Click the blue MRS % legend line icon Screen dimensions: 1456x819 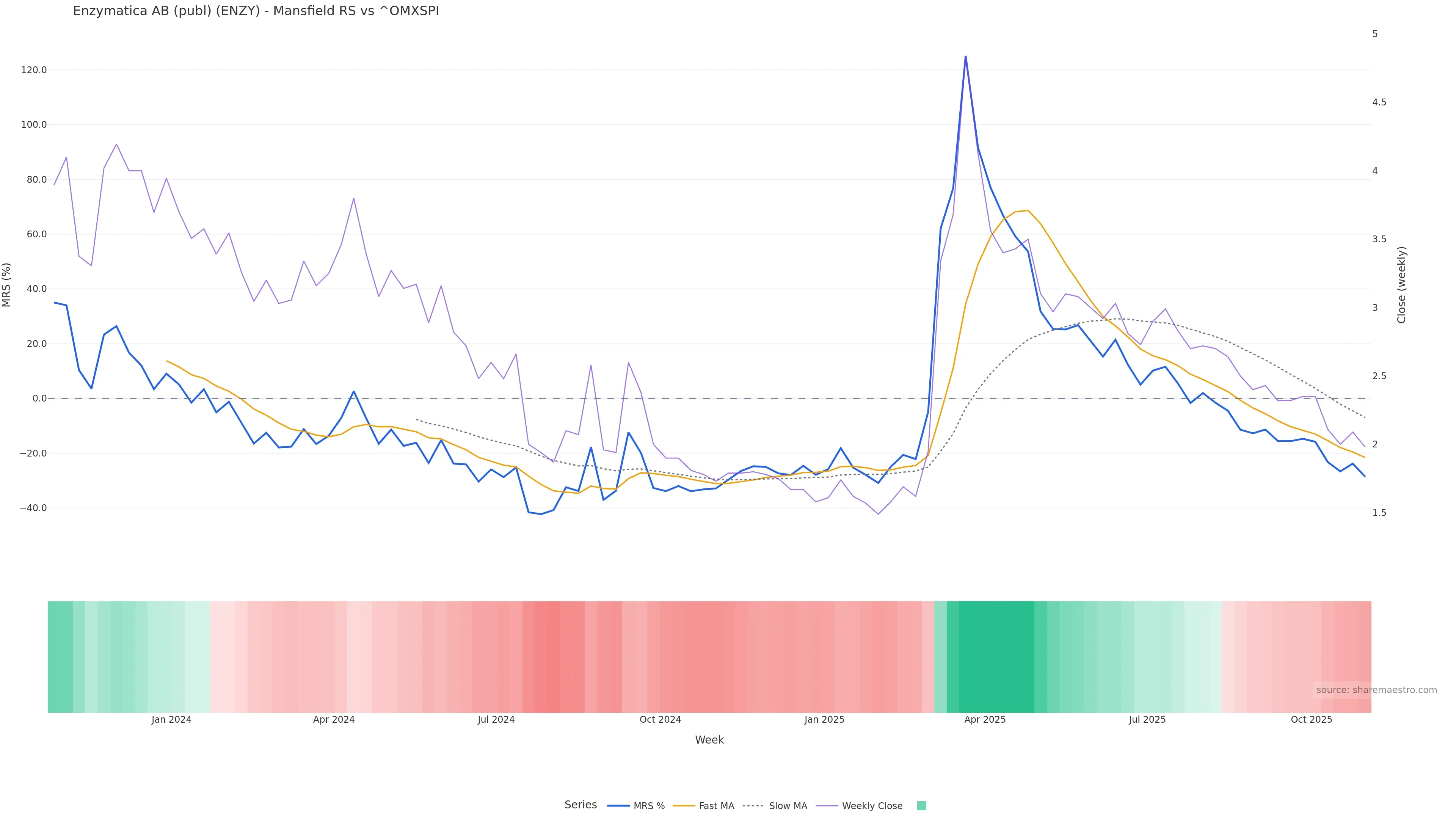618,806
